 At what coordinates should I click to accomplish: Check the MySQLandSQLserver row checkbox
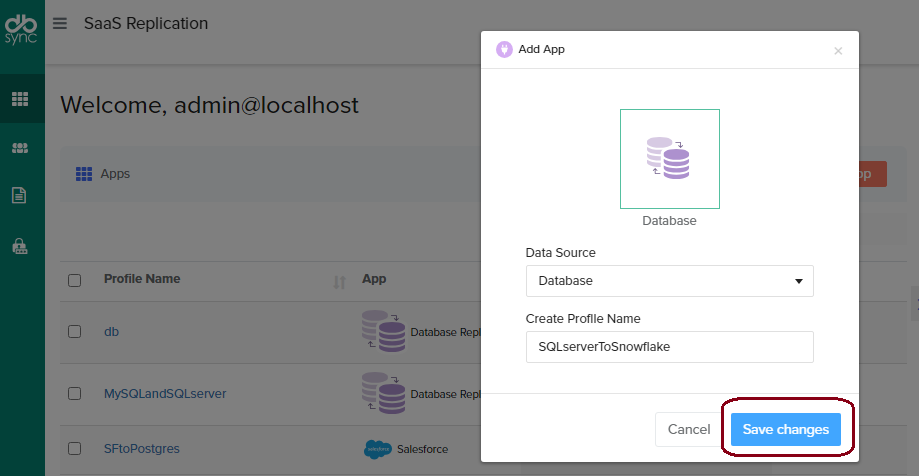[74, 393]
